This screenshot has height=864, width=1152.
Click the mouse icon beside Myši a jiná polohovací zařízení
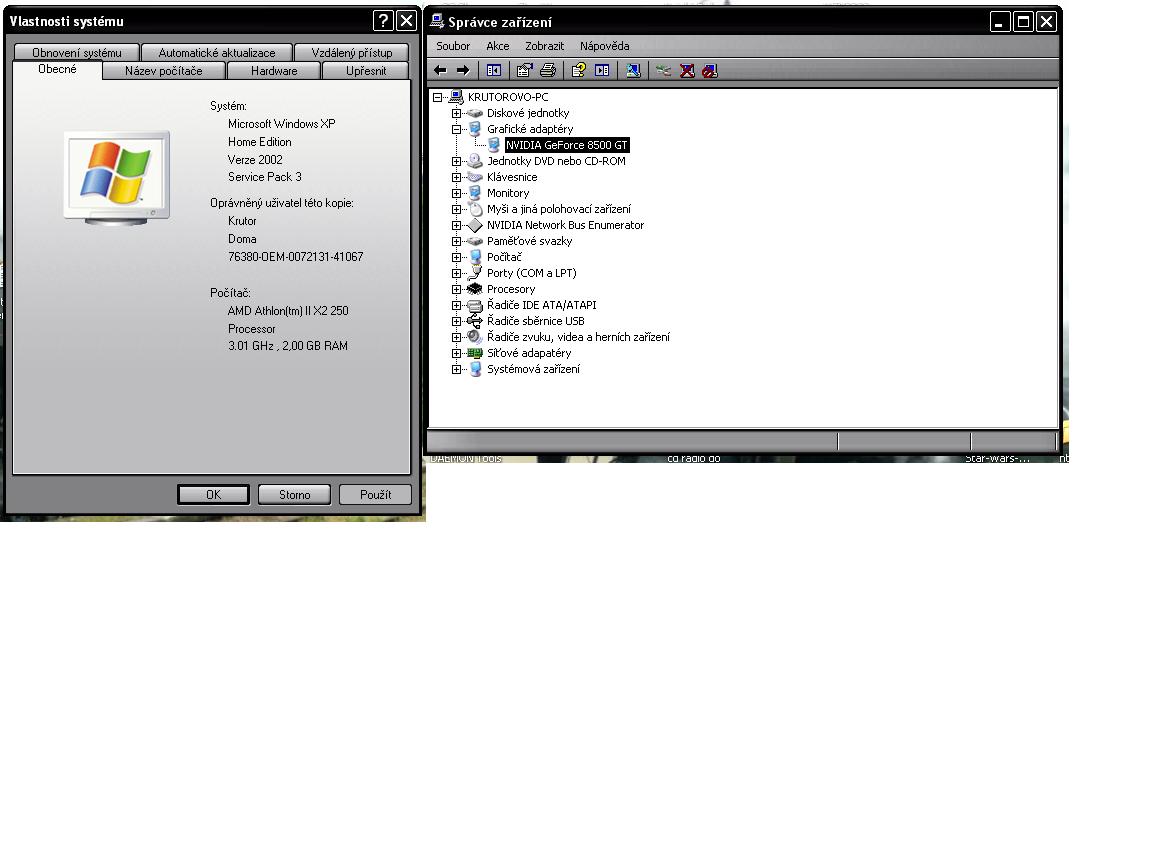point(475,209)
